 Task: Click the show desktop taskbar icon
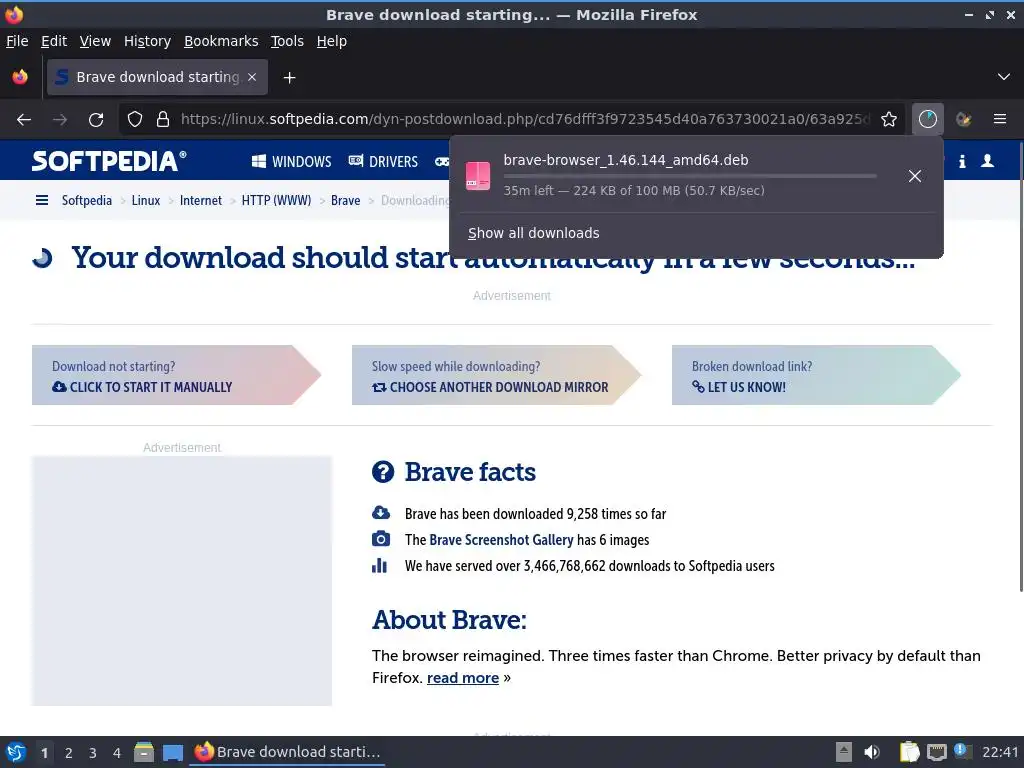(173, 753)
